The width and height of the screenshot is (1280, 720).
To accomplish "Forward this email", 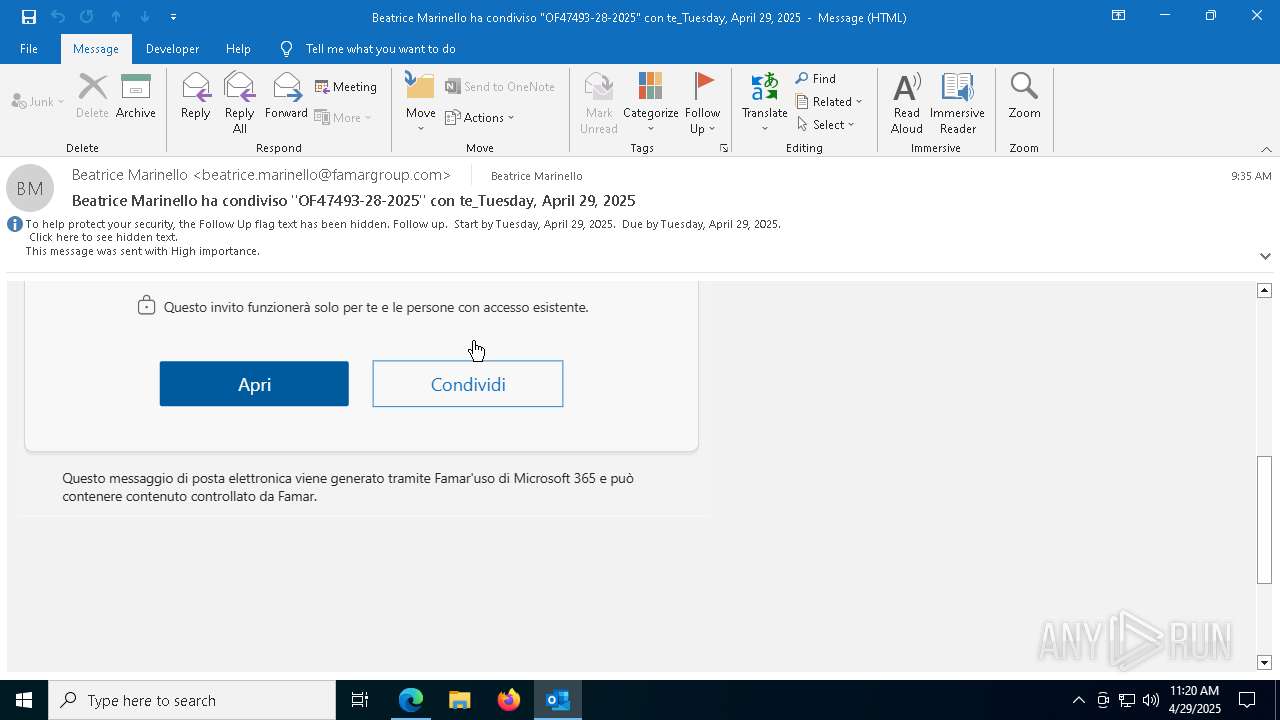I will point(286,96).
